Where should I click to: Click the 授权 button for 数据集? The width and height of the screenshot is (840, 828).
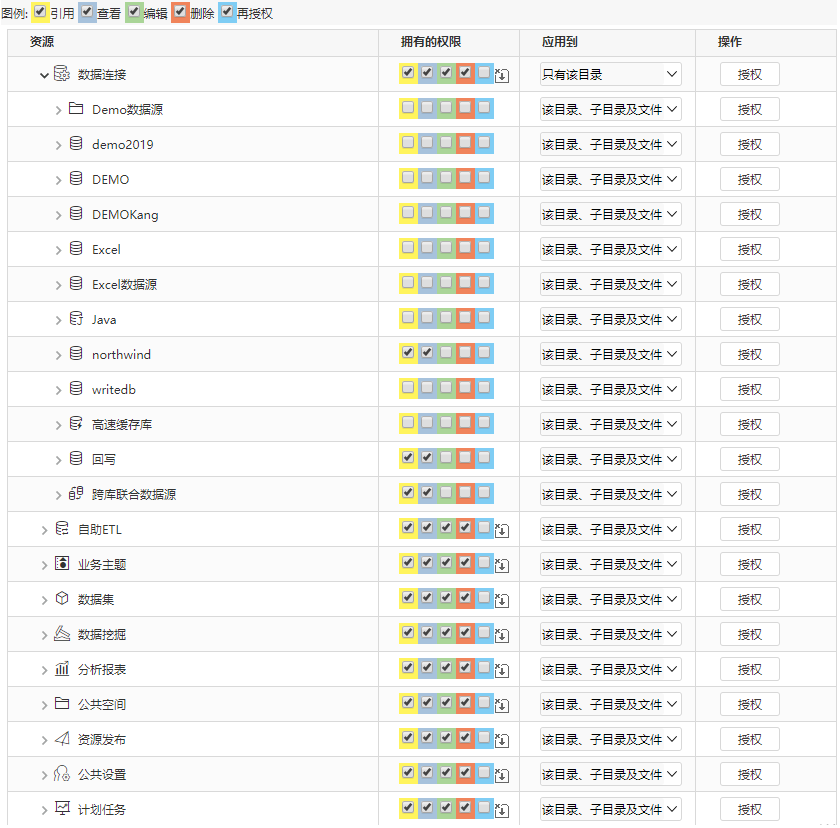[749, 599]
